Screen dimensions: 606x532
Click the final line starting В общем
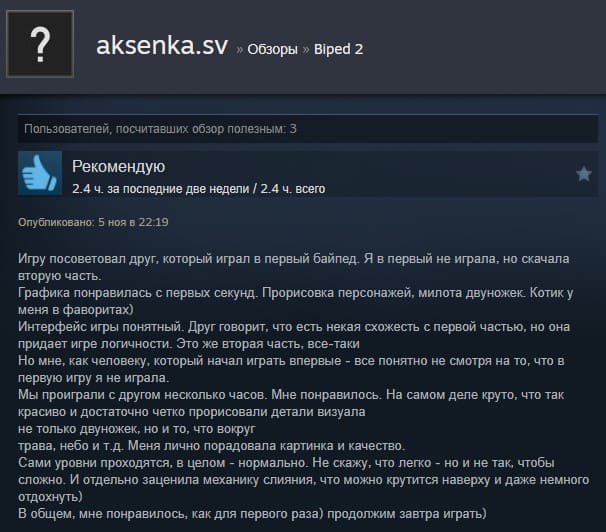[252, 513]
